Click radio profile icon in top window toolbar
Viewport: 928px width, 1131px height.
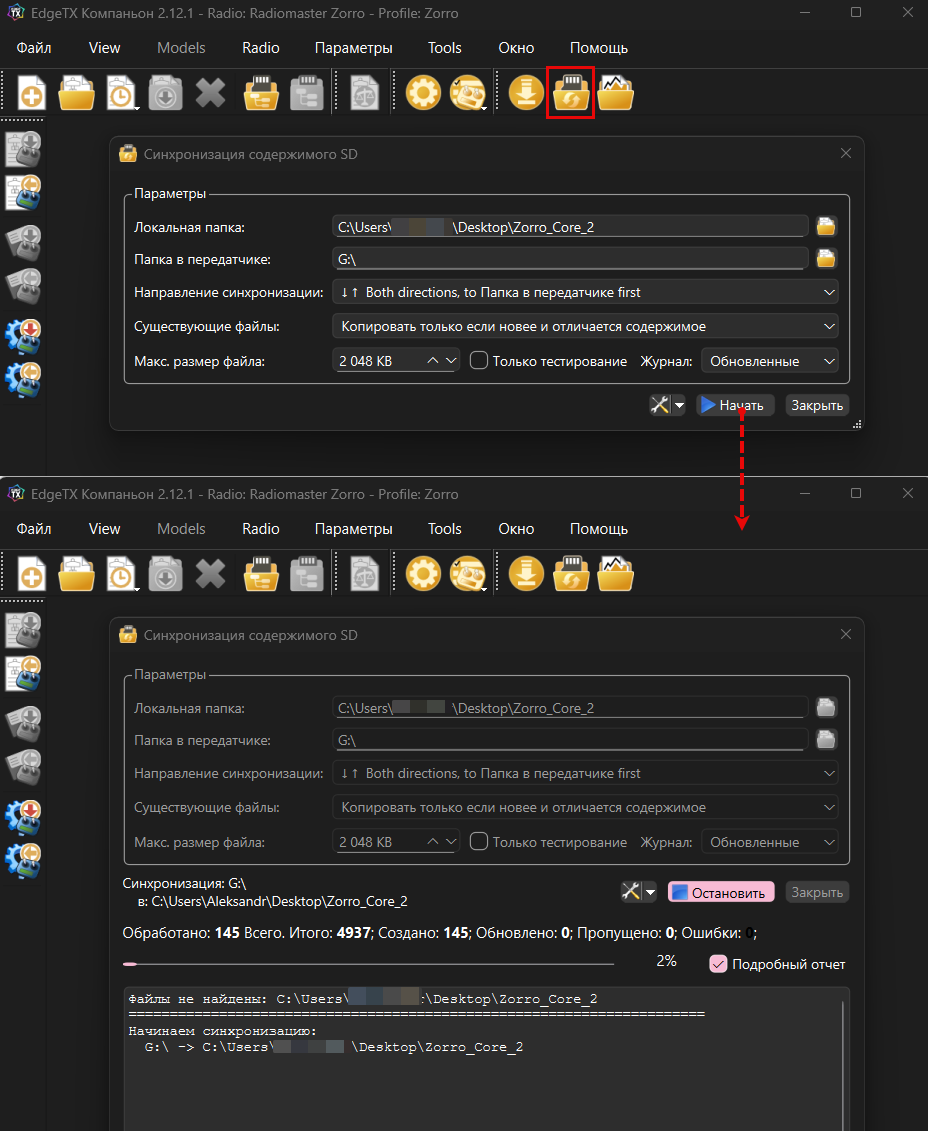click(x=468, y=92)
